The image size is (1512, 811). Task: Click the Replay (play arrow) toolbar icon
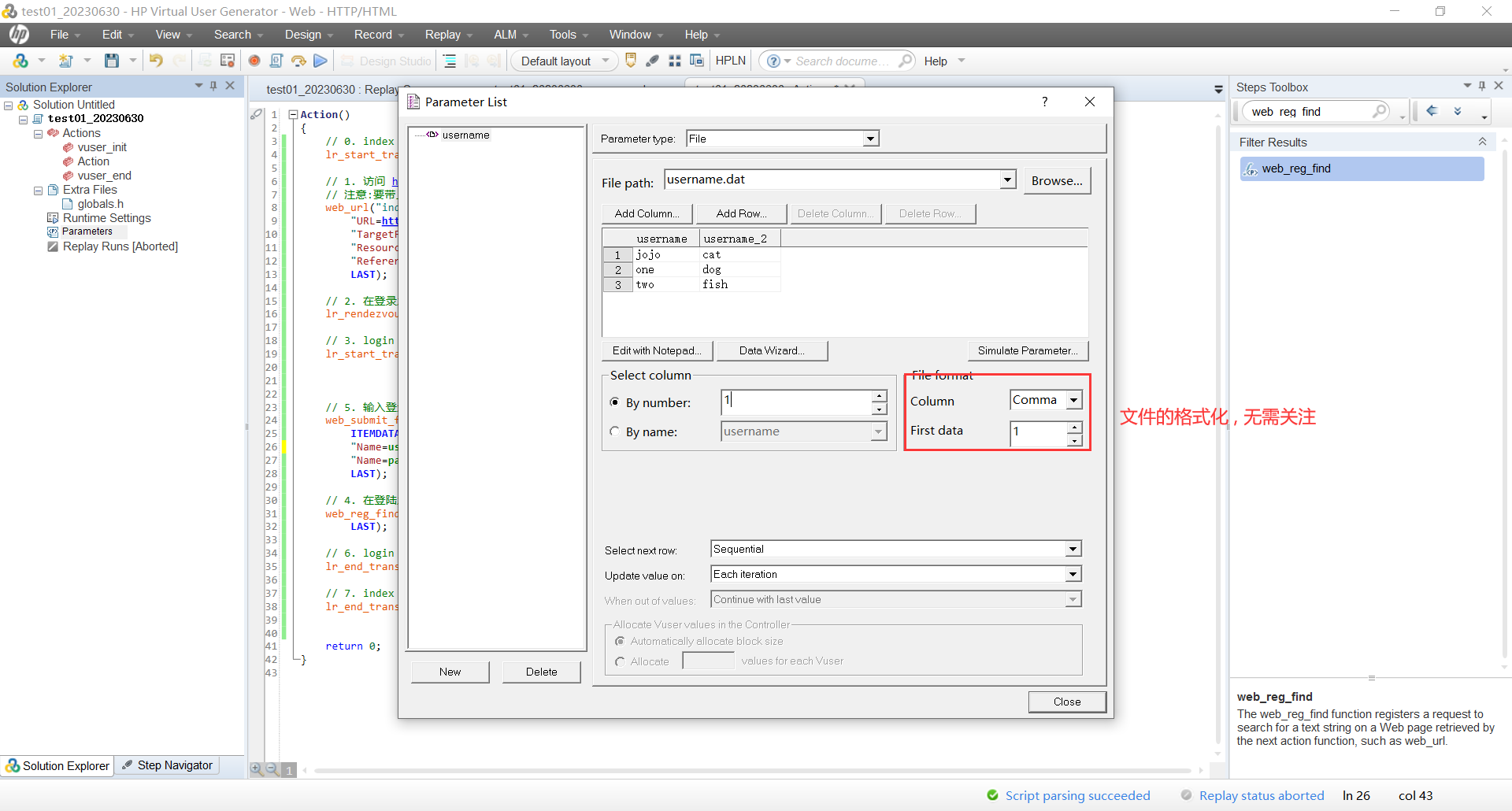321,61
